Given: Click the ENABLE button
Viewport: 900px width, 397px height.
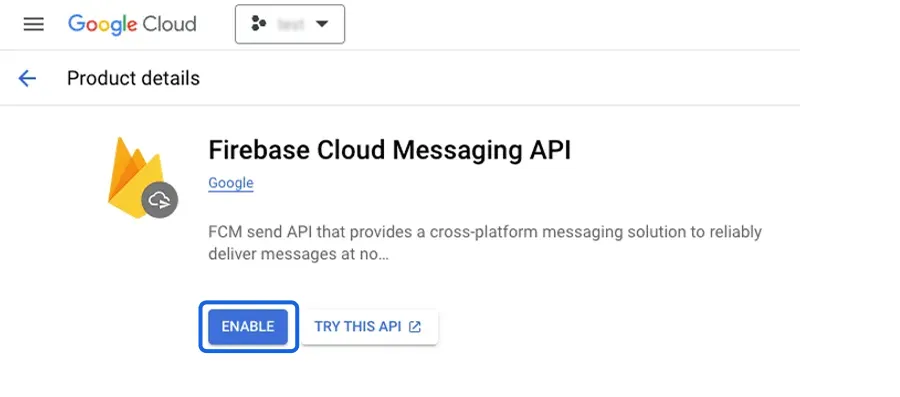Looking at the screenshot, I should [x=248, y=327].
